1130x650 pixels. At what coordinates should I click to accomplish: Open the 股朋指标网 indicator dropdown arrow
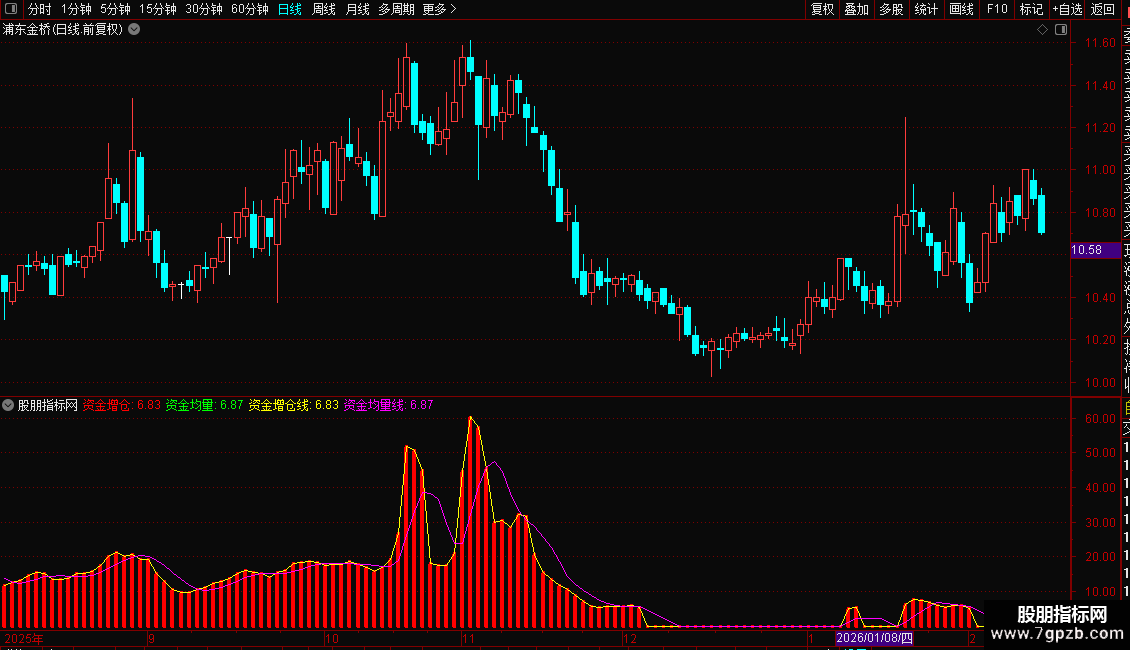click(8, 405)
